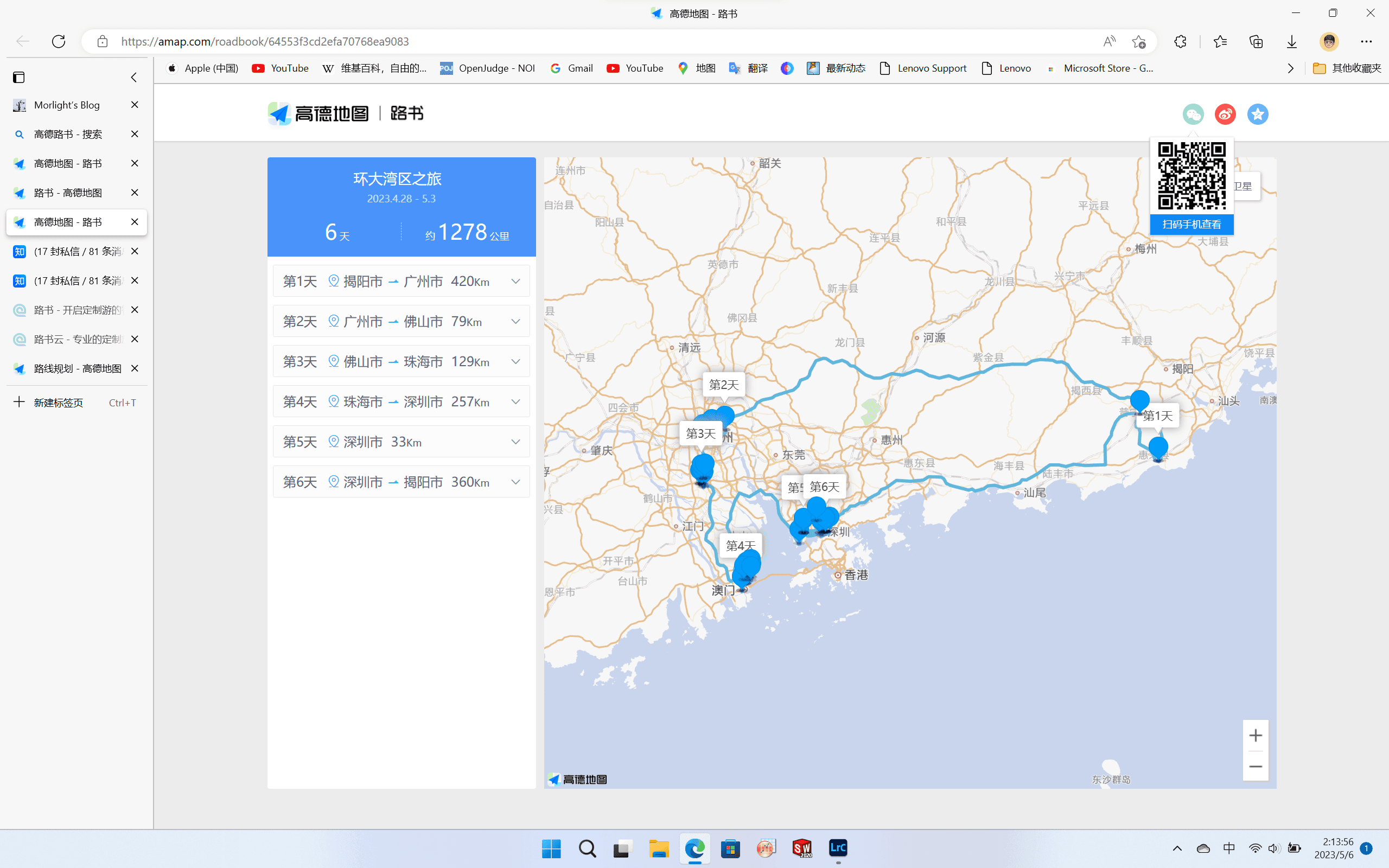Viewport: 1389px width, 868px height.
Task: Show hidden system tray icons
Action: click(x=1177, y=848)
